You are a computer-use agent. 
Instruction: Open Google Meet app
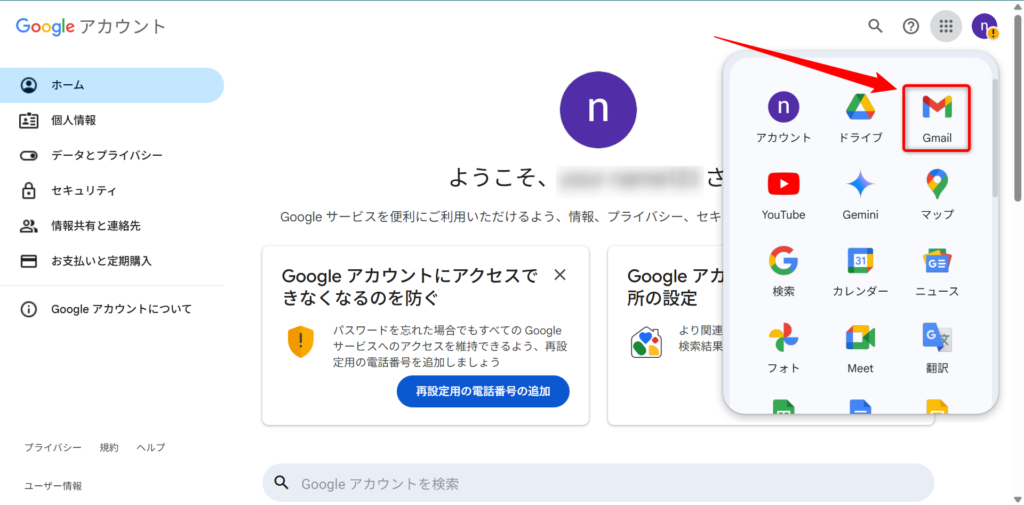[860, 349]
